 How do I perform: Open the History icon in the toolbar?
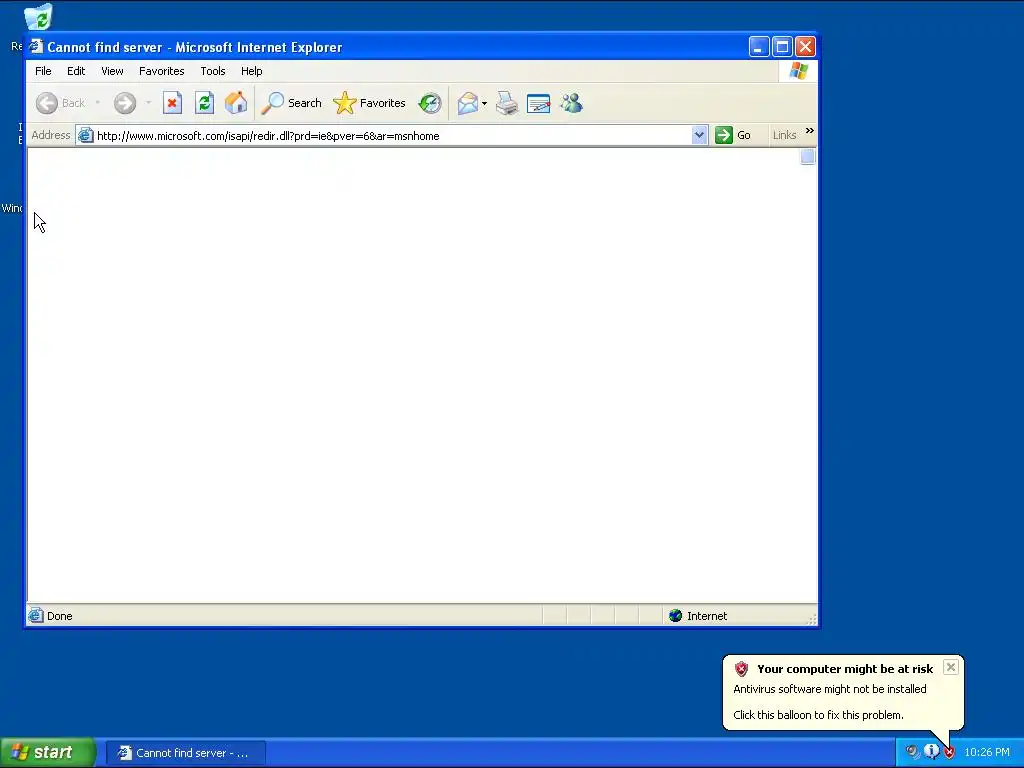pos(430,103)
